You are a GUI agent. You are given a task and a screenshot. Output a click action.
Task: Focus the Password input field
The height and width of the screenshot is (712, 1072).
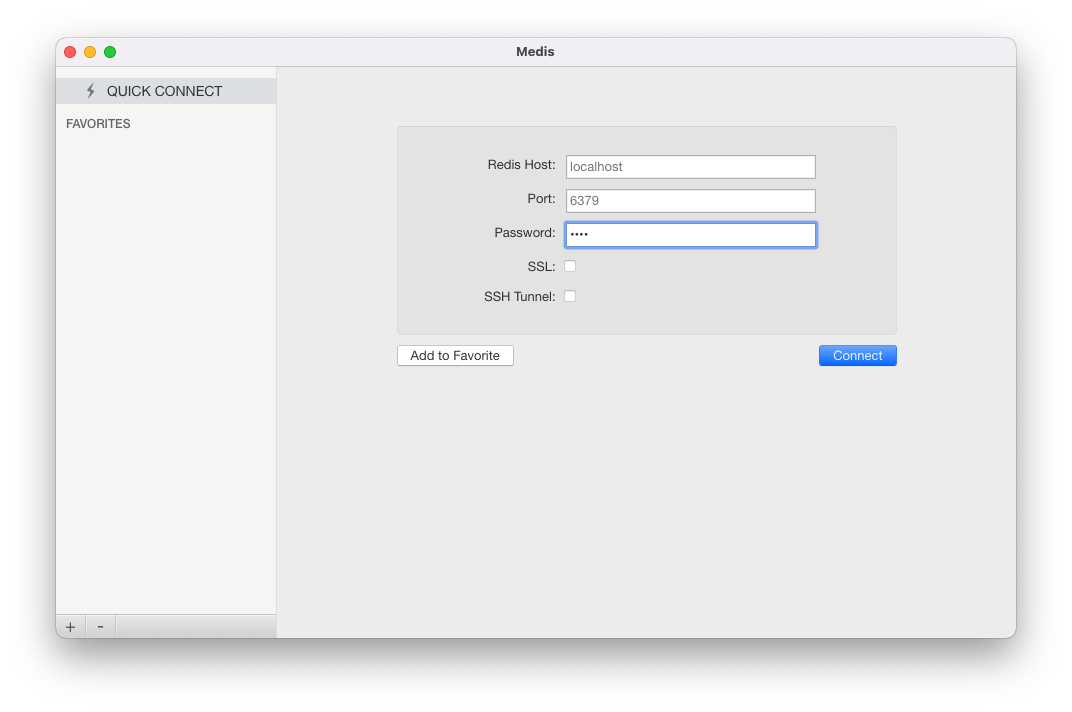[691, 235]
